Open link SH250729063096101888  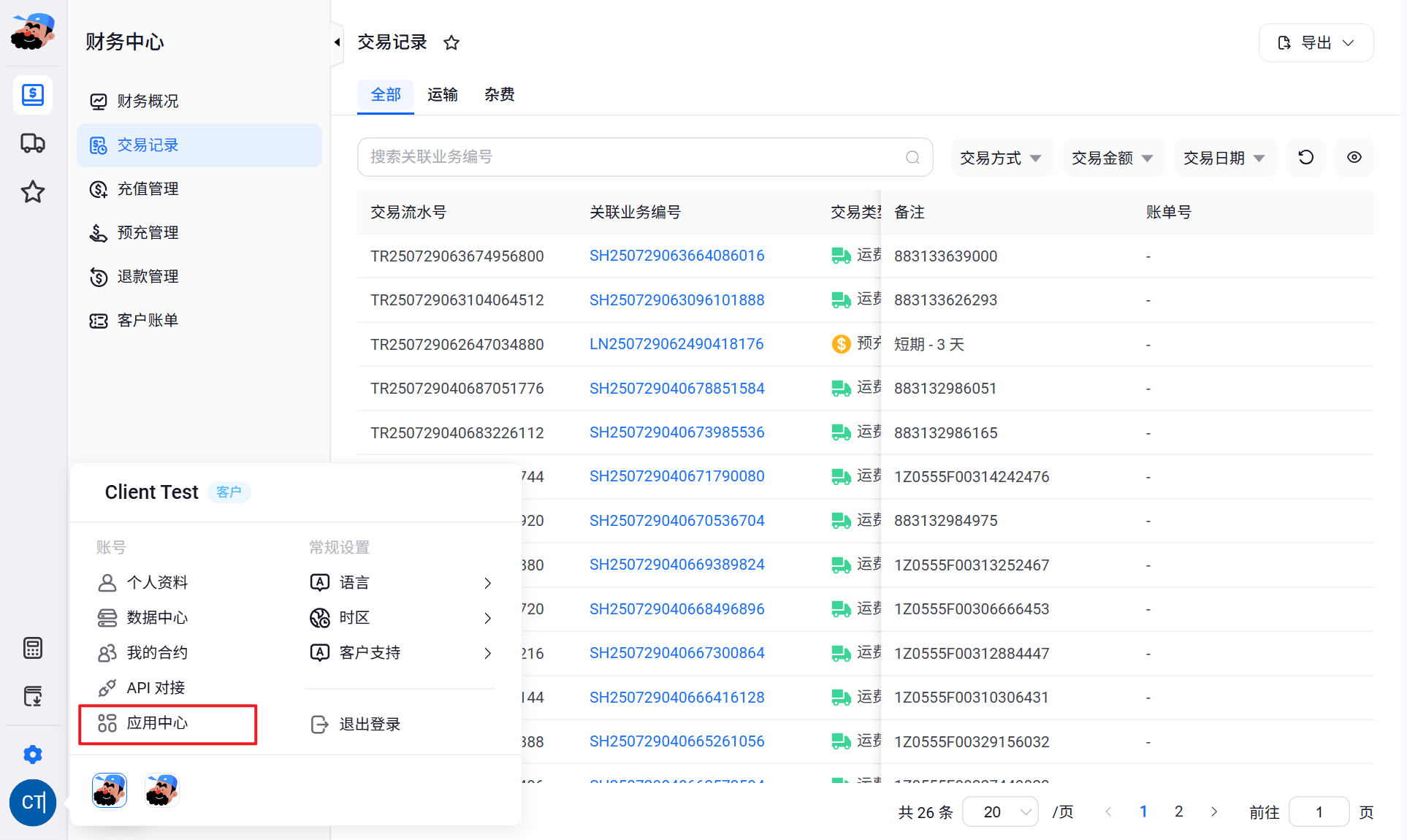pos(676,300)
